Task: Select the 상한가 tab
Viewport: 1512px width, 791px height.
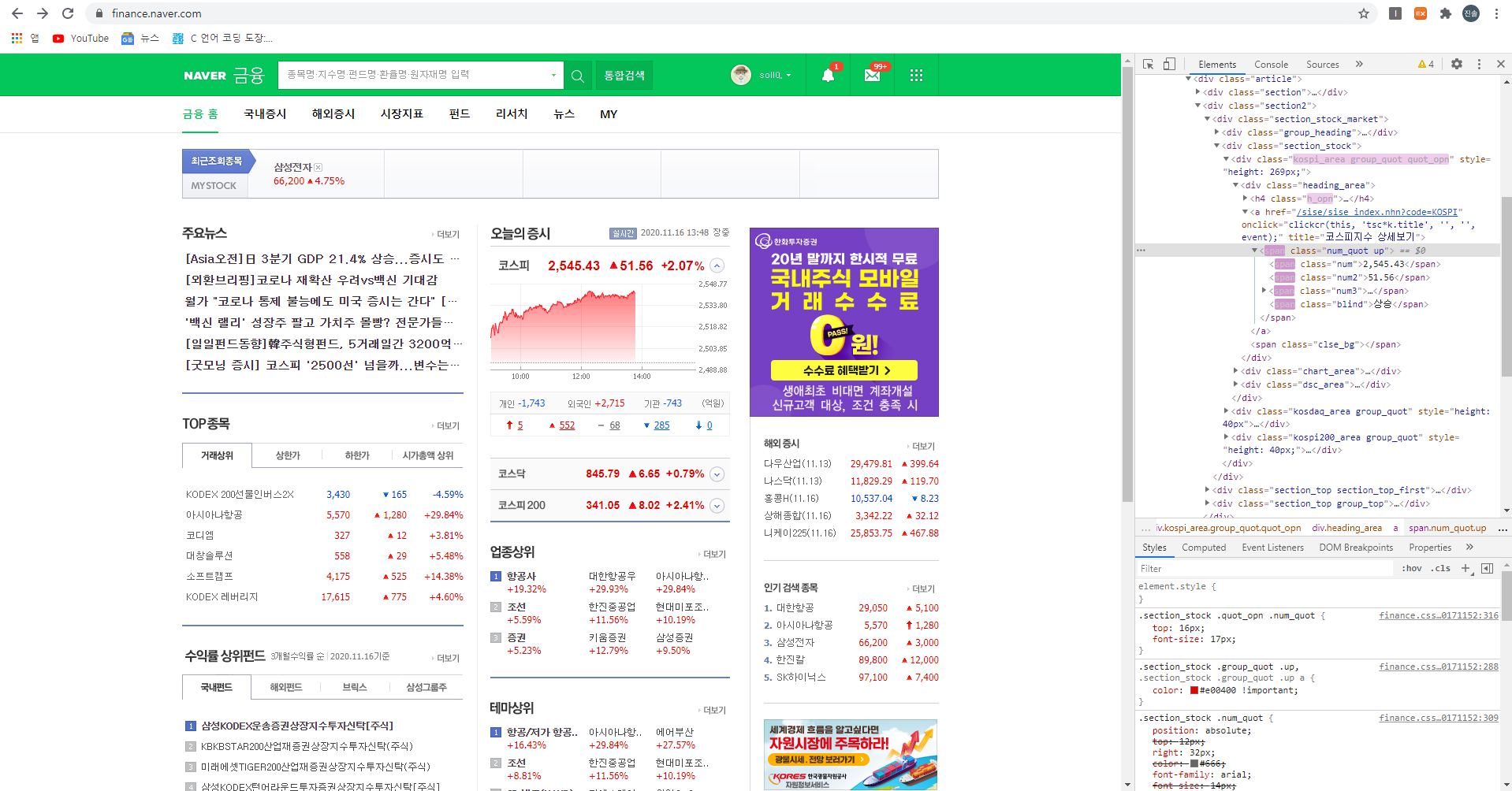Action: coord(288,455)
